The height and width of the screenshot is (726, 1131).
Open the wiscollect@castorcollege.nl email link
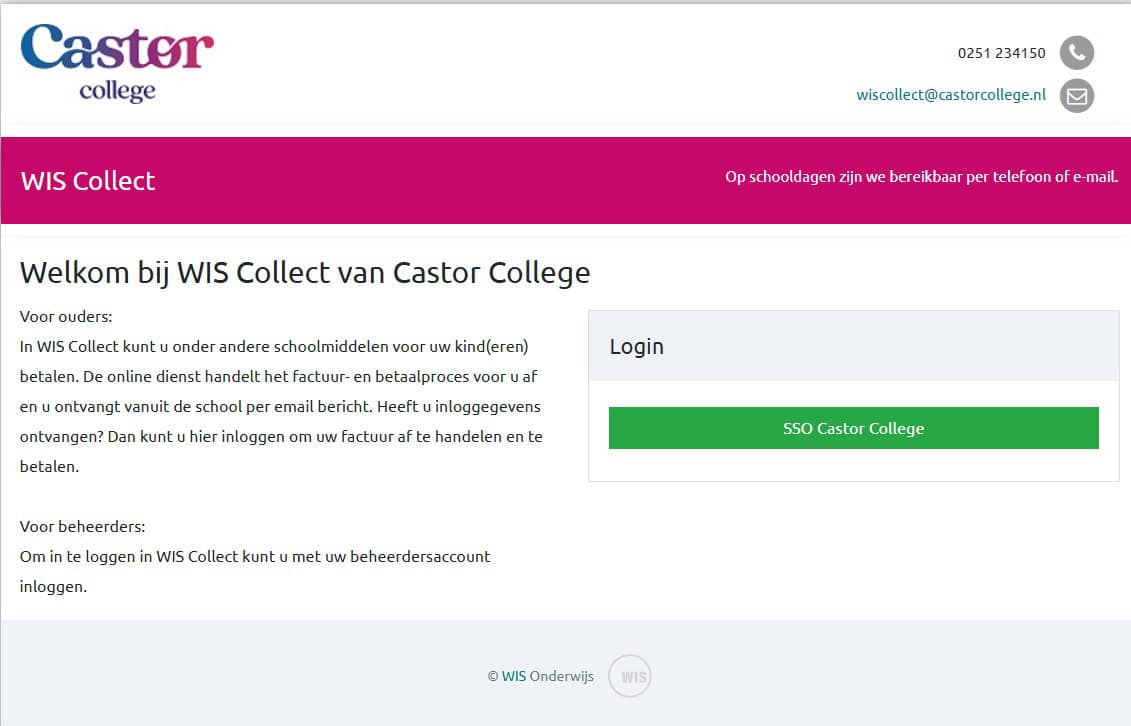pos(951,95)
